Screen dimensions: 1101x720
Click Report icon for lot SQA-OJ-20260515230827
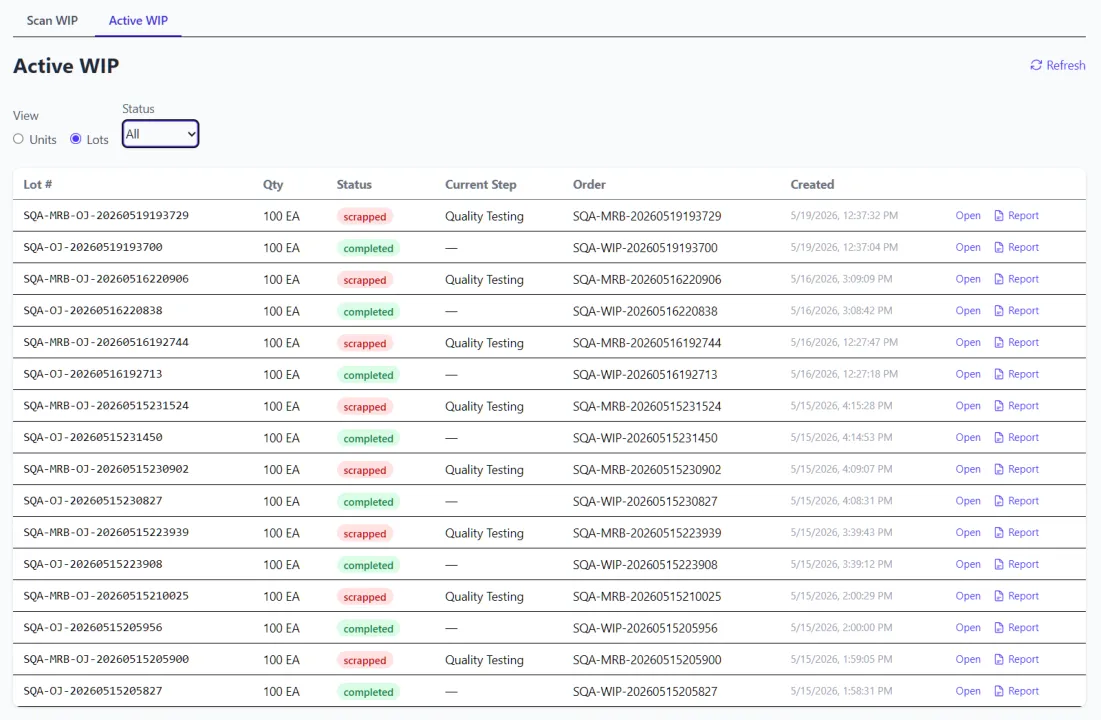(x=998, y=501)
